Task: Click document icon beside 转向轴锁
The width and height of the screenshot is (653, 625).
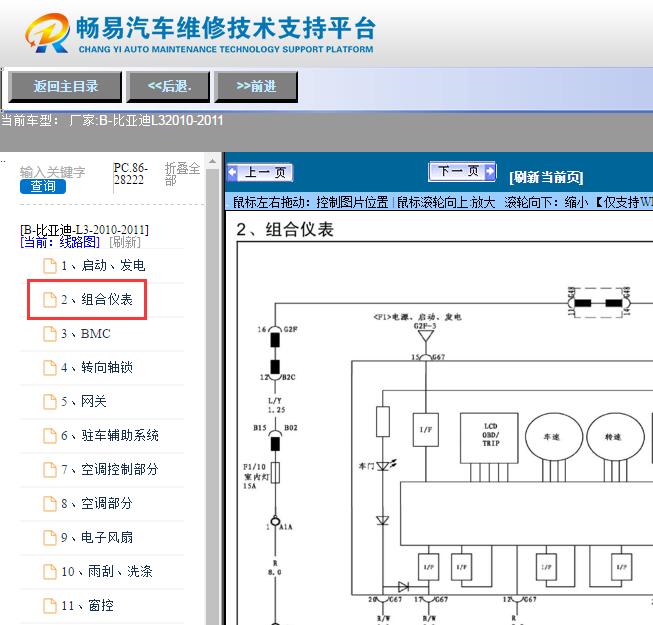Action: [50, 368]
